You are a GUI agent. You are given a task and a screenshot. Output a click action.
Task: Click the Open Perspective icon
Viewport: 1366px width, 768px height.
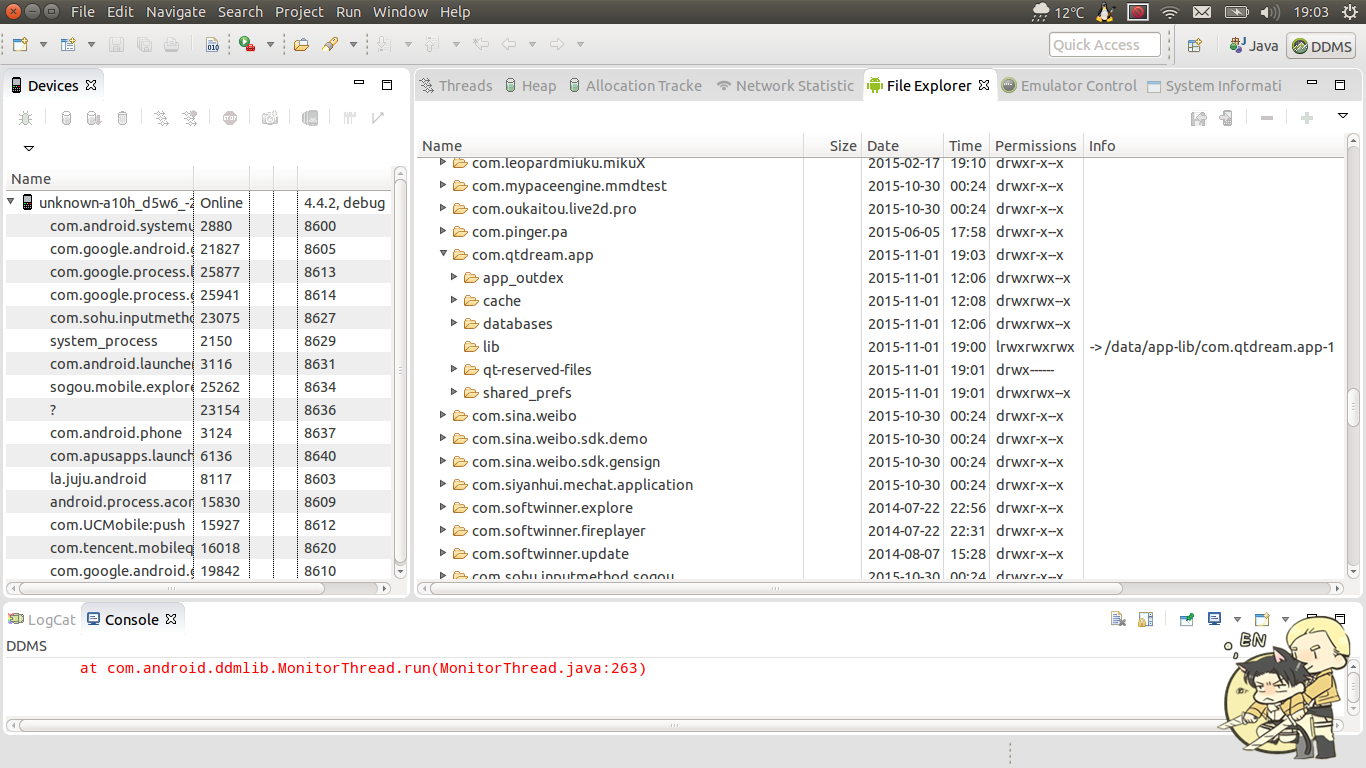tap(1194, 45)
